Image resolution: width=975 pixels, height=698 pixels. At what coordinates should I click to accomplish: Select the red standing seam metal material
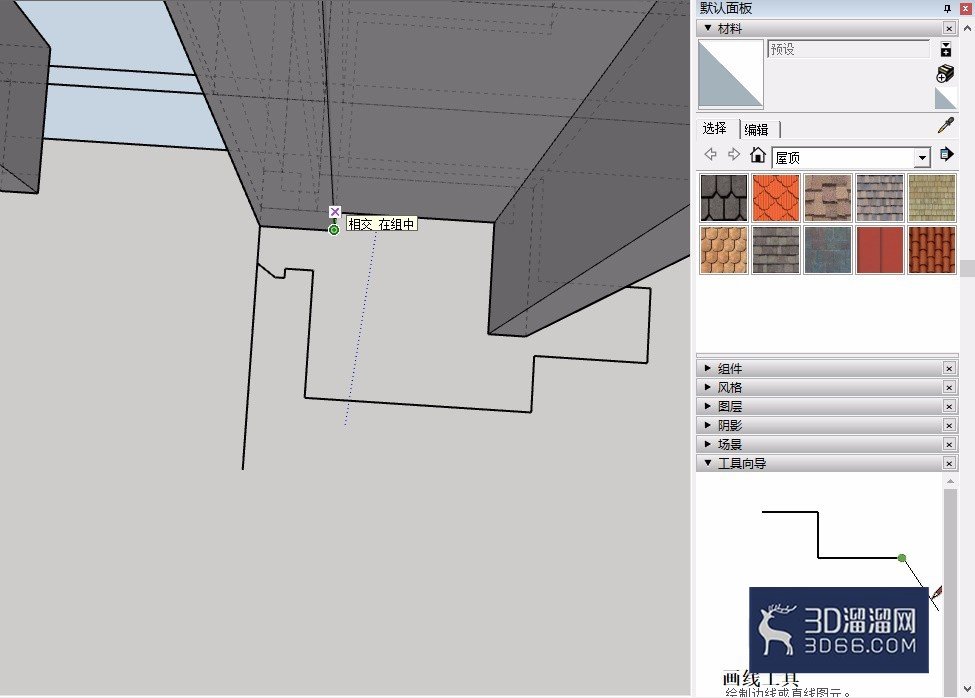[x=880, y=250]
